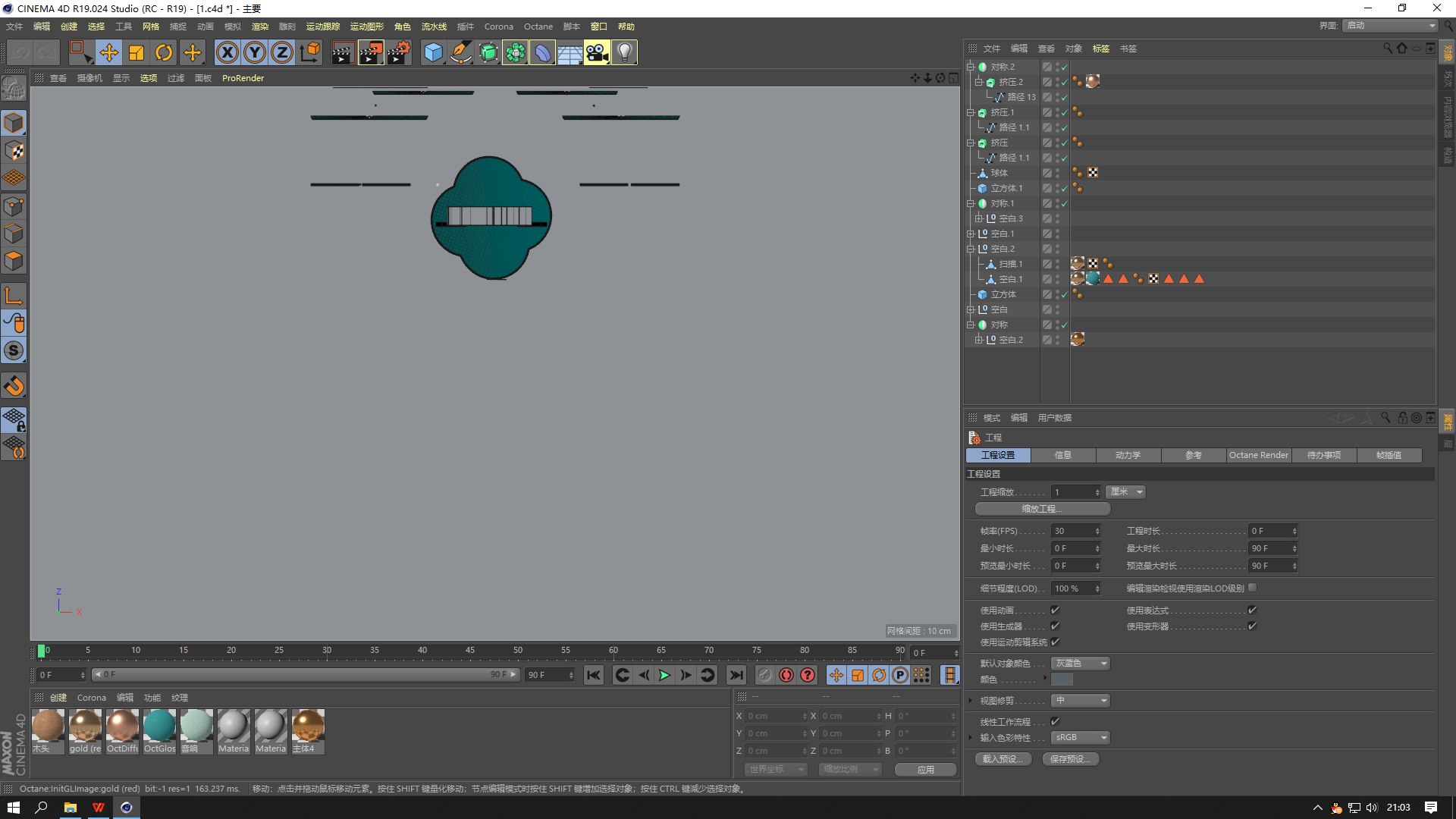This screenshot has width=1456, height=819.
Task: Toggle the 线性工作流程 checkbox
Action: pyautogui.click(x=1055, y=721)
